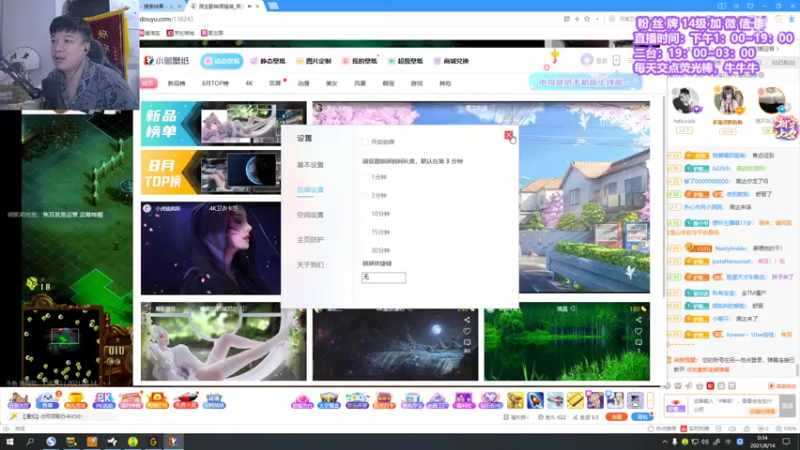This screenshot has width=800, height=450.
Task: Open the 图片定制 section
Action: click(x=314, y=61)
